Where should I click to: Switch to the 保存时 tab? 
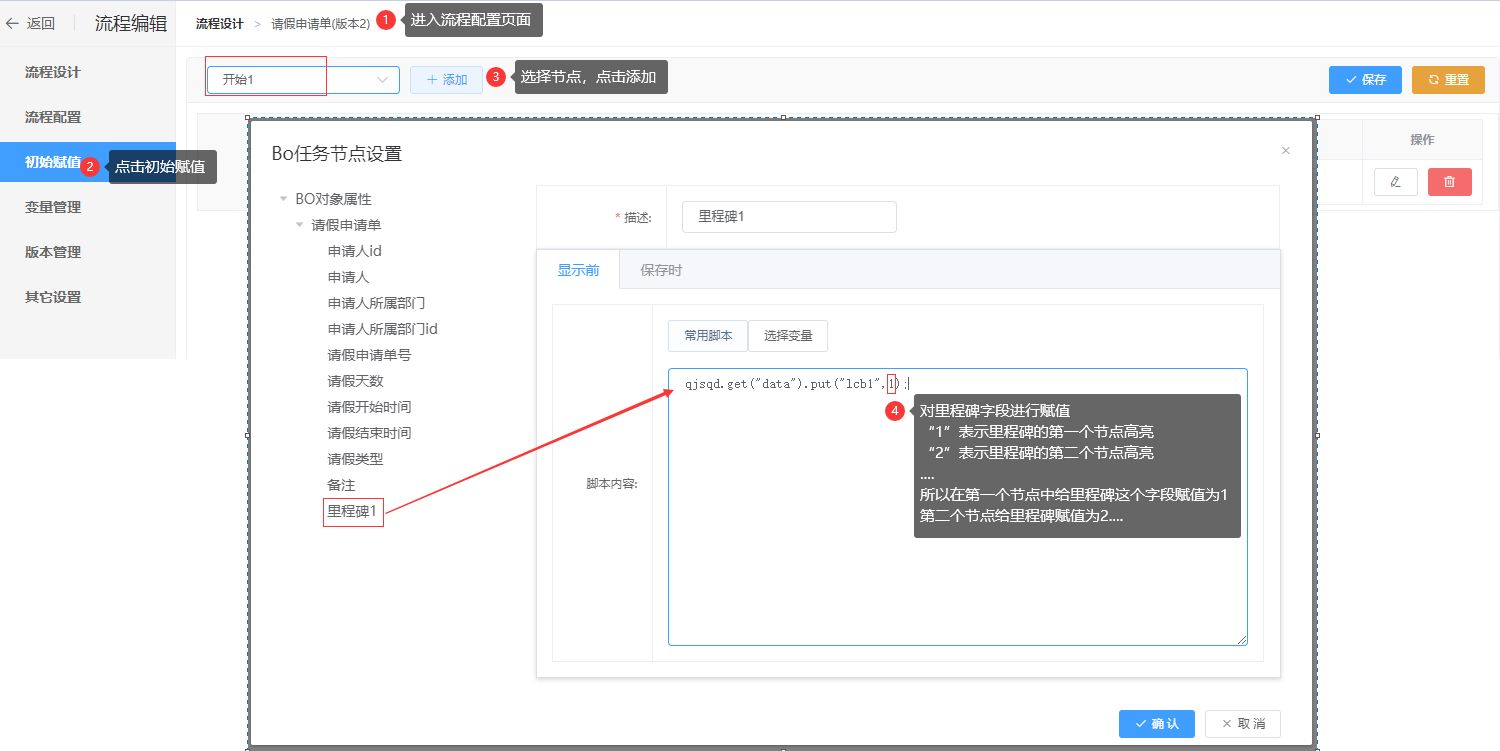(x=661, y=270)
